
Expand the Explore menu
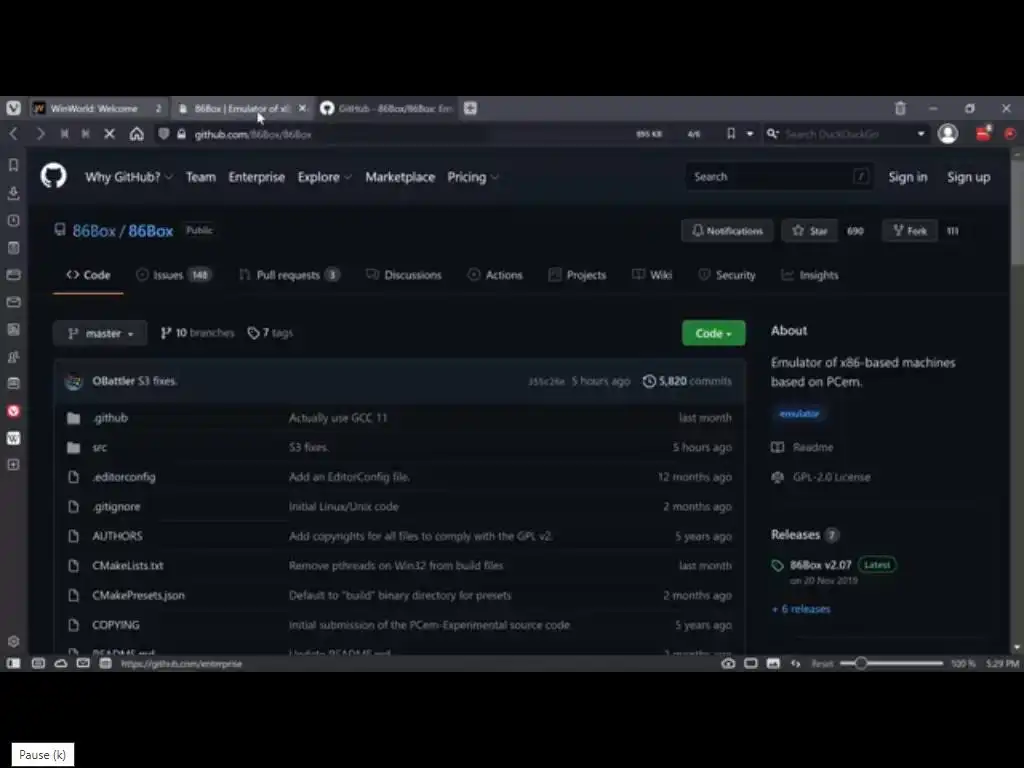(325, 177)
